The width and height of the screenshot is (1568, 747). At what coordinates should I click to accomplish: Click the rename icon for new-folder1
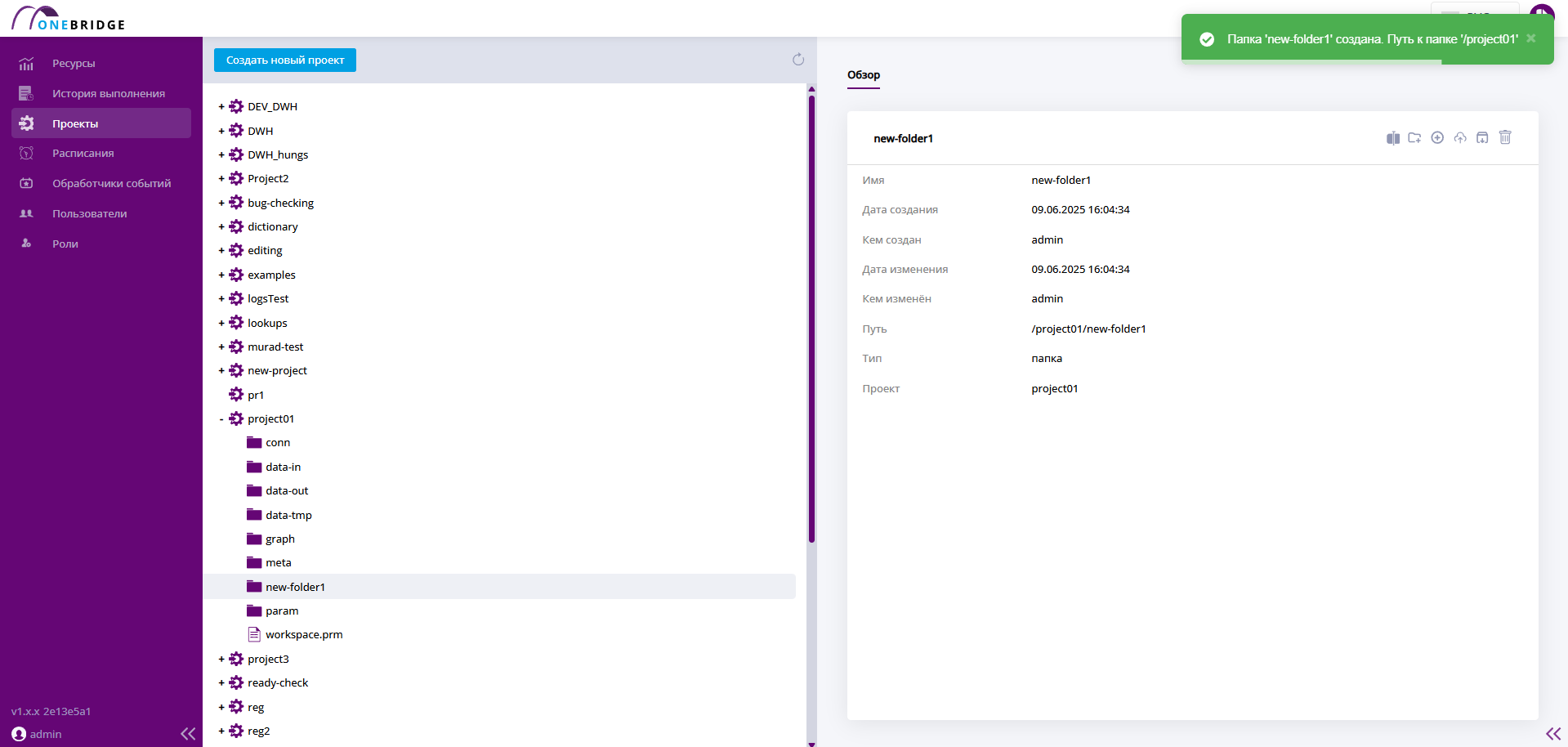click(x=1392, y=138)
